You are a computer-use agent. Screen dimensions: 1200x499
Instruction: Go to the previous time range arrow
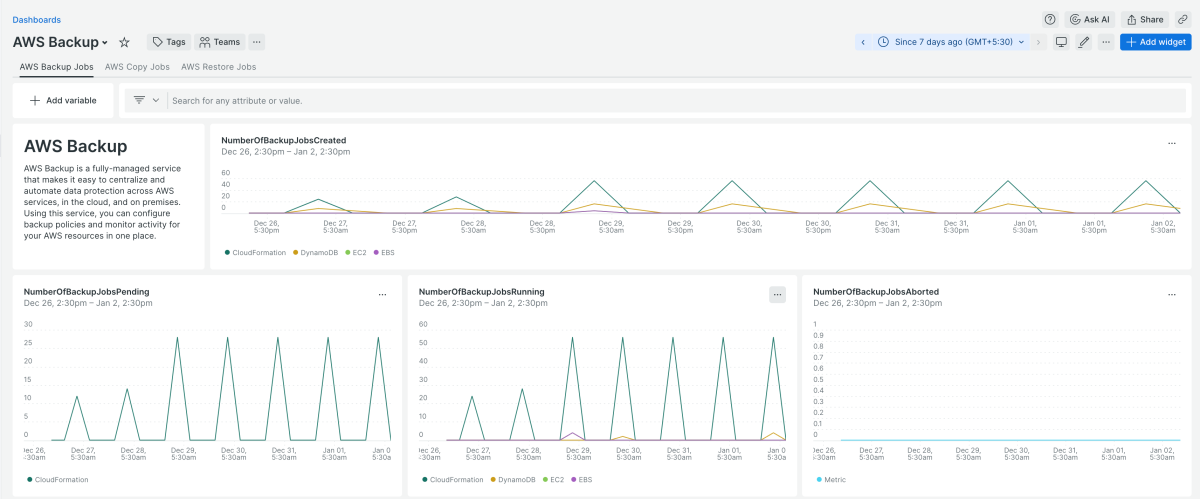coord(862,42)
